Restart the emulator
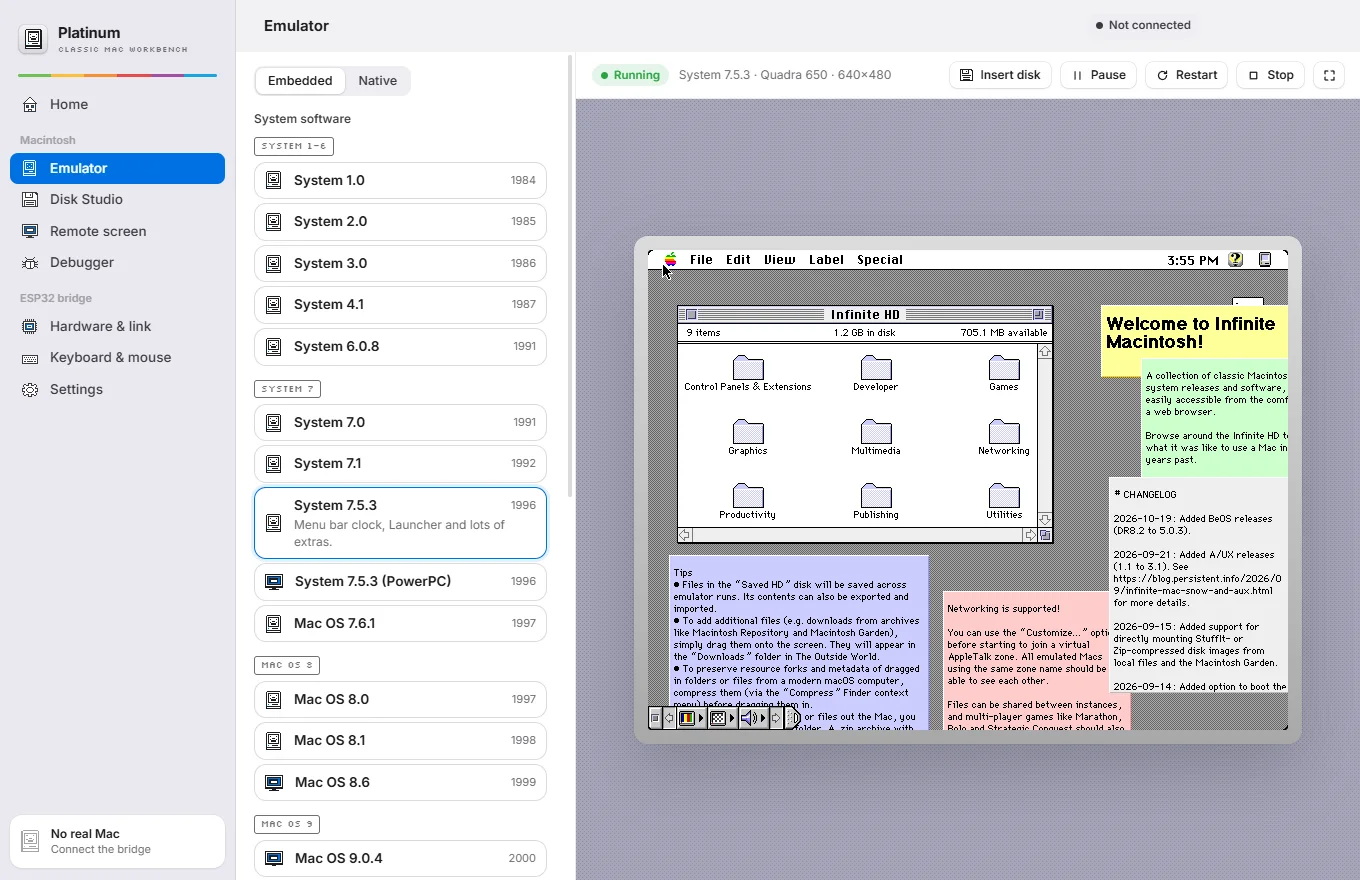Image resolution: width=1360 pixels, height=880 pixels. tap(1187, 75)
